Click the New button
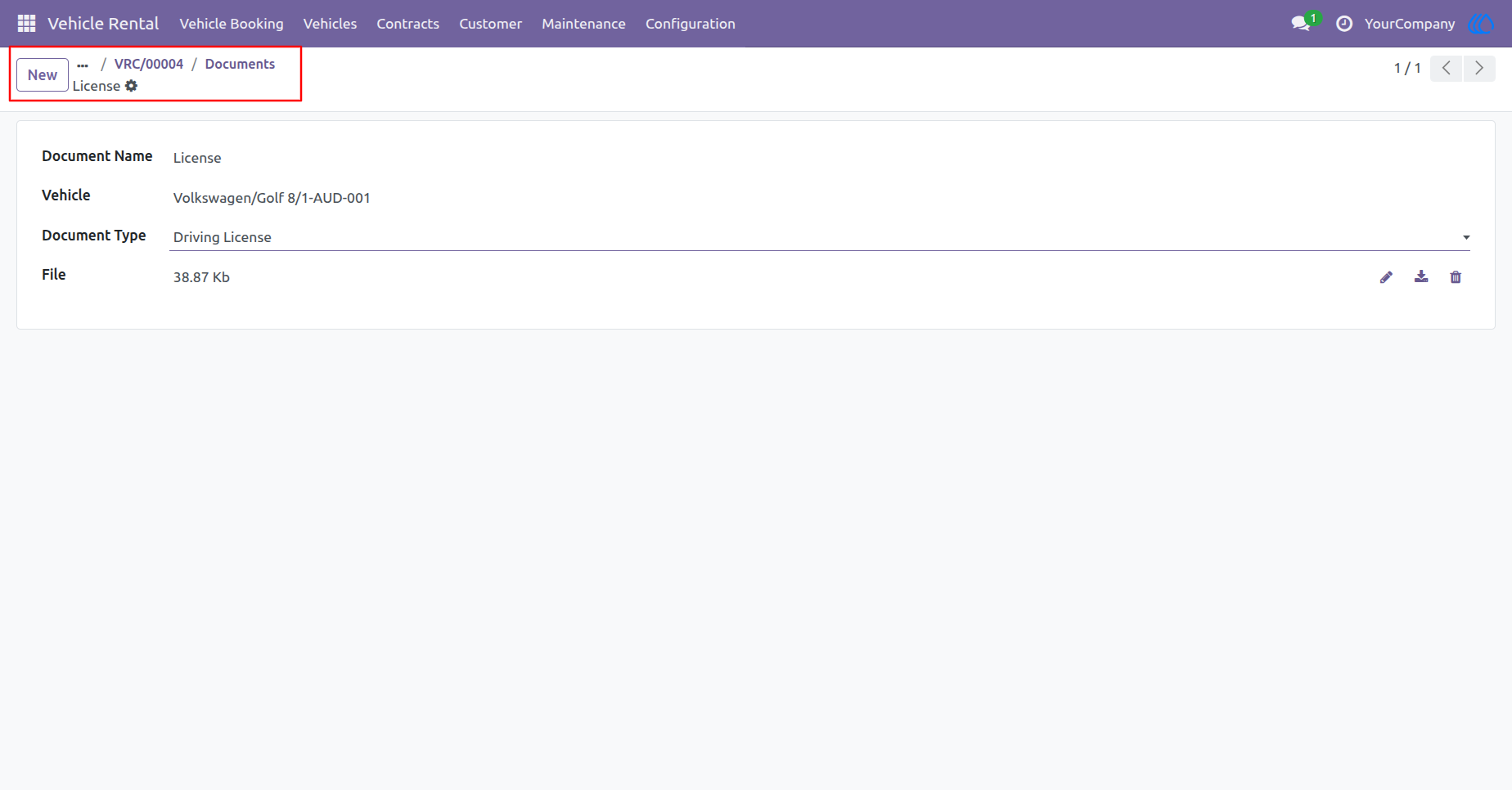The width and height of the screenshot is (1512, 790). tap(43, 75)
